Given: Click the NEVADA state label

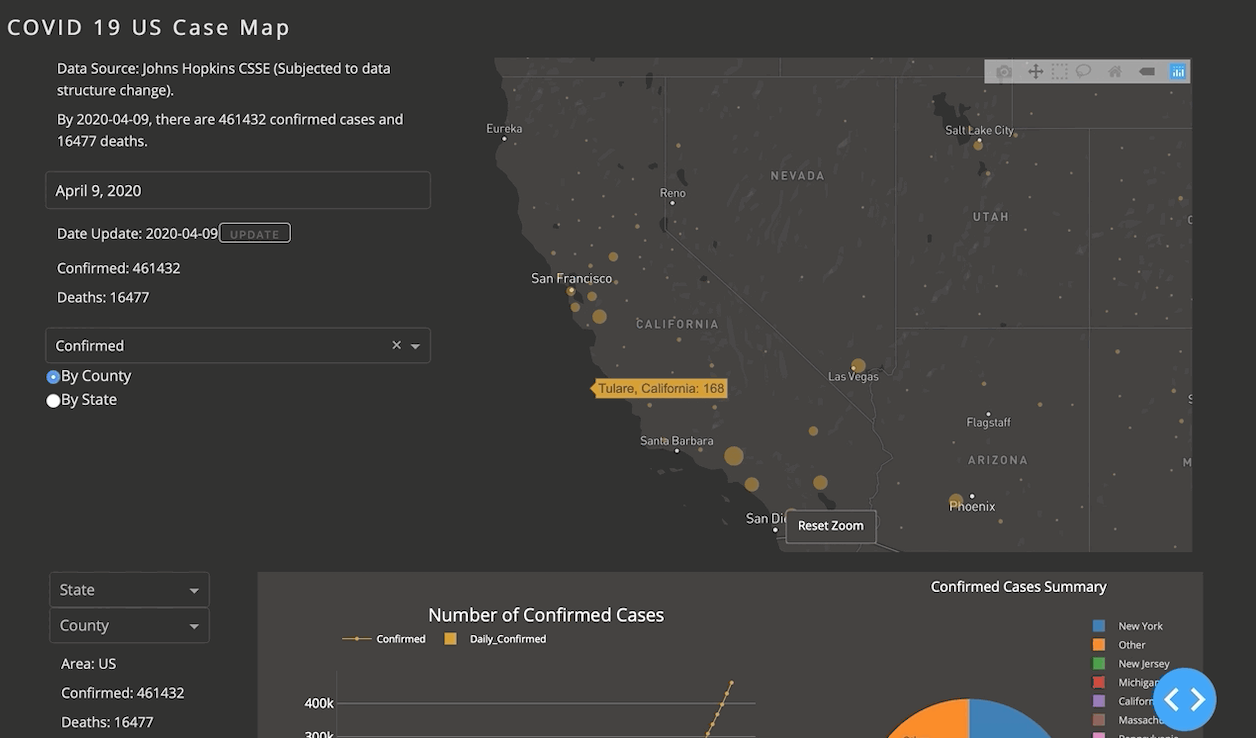Looking at the screenshot, I should [x=798, y=176].
